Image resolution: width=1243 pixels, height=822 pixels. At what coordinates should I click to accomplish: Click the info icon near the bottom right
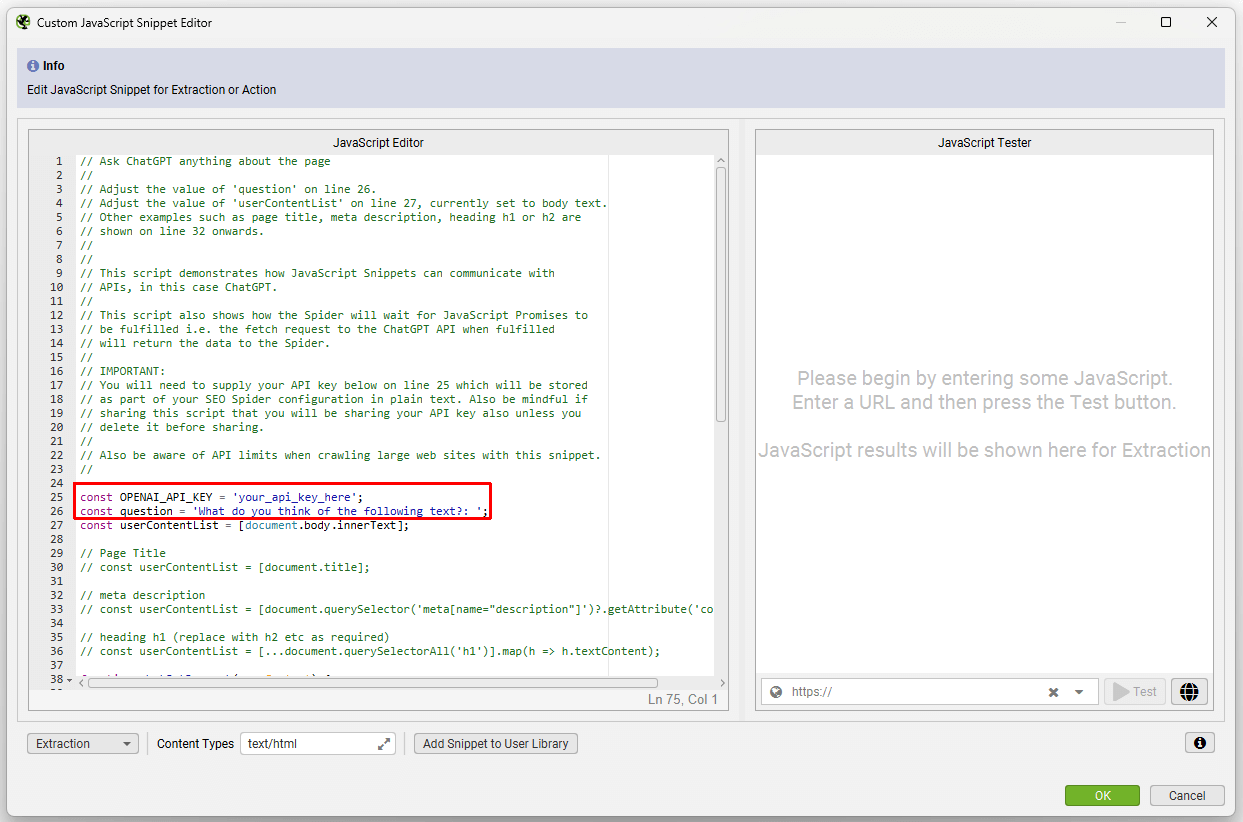[1199, 743]
